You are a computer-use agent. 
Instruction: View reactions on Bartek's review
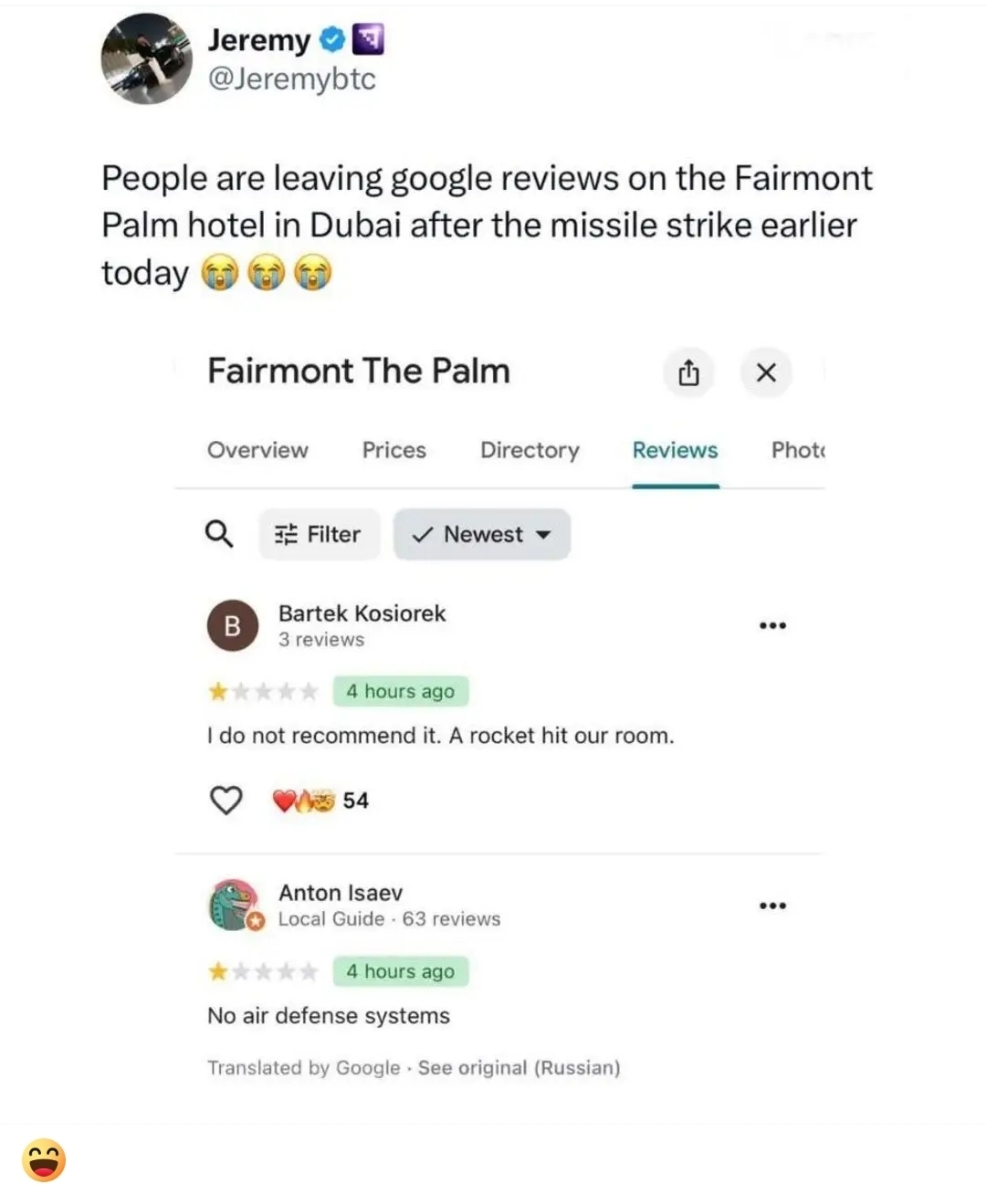pyautogui.click(x=320, y=801)
